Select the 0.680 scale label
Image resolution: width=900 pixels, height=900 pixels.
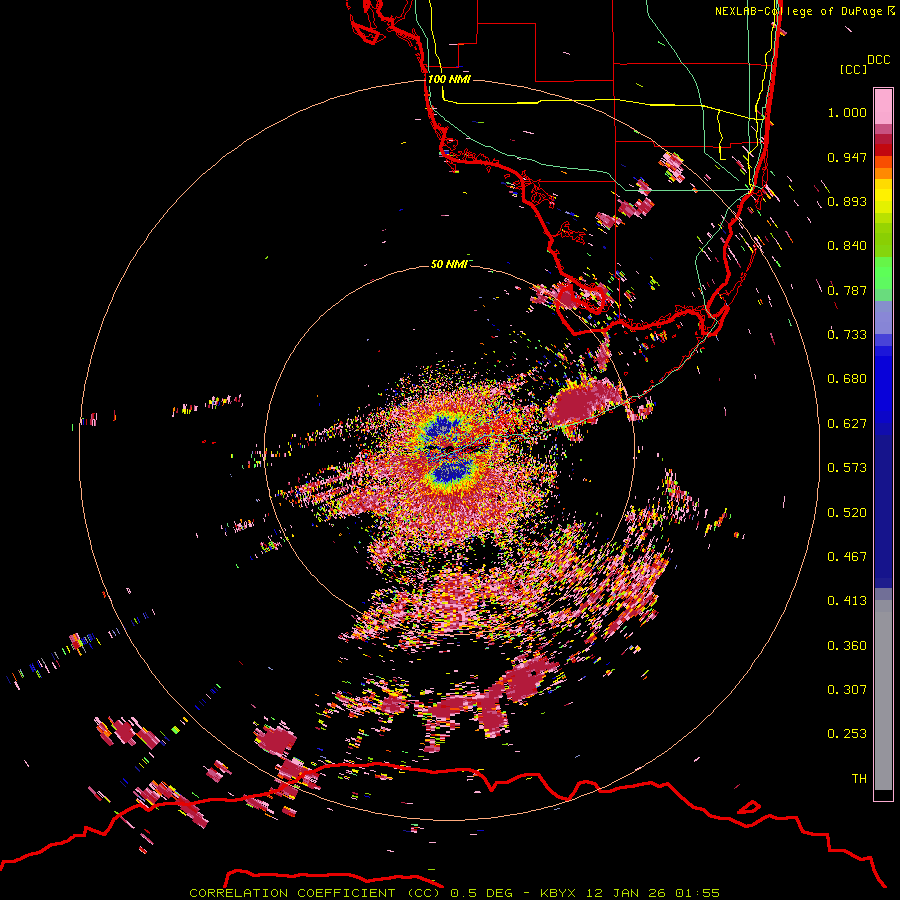[x=847, y=379]
